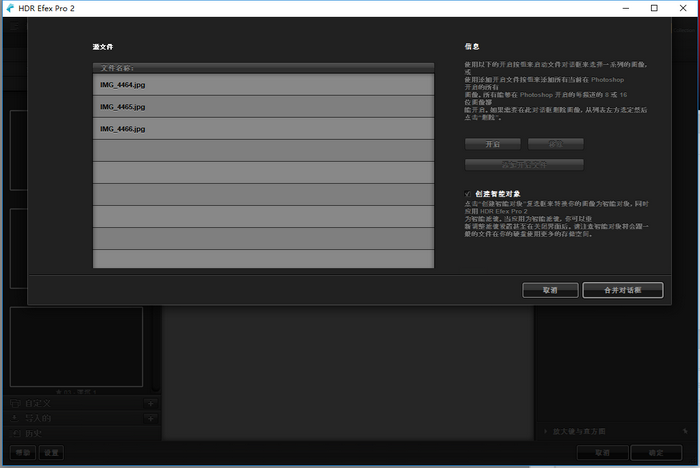Click the pin icon on loupe panel
This screenshot has height=468, width=700.
click(685, 431)
